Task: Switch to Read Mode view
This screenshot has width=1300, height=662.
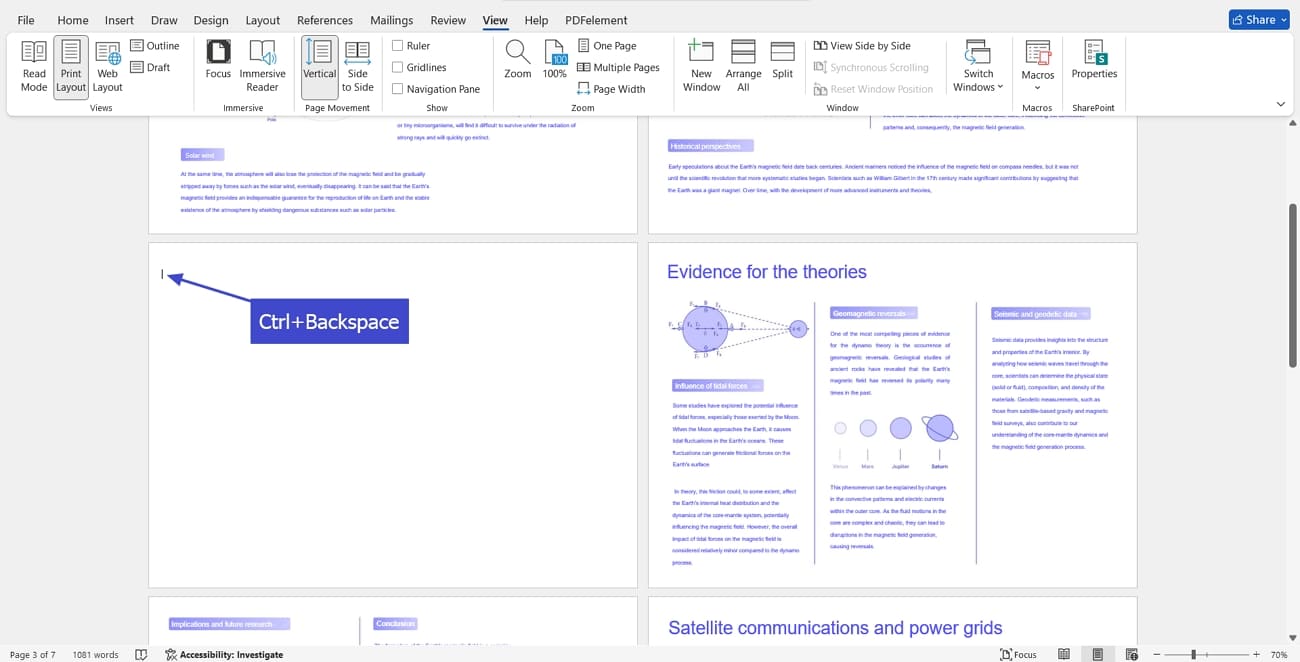Action: coord(34,67)
